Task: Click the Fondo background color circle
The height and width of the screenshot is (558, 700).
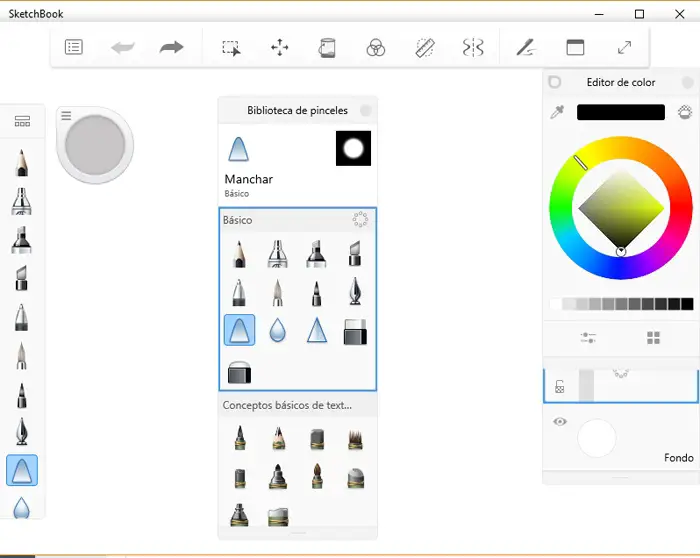Action: click(597, 438)
